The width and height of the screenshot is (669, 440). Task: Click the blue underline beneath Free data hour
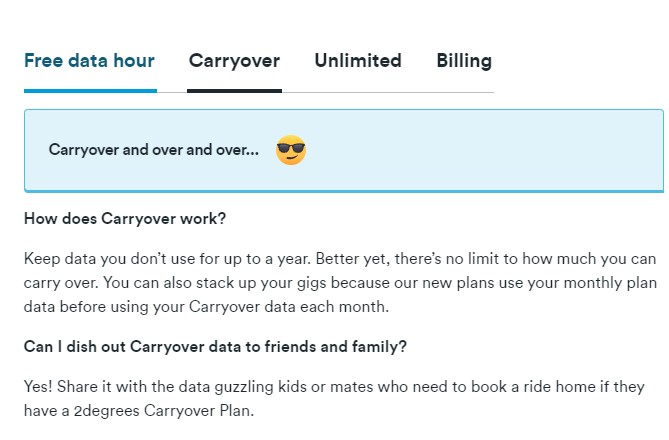[90, 90]
